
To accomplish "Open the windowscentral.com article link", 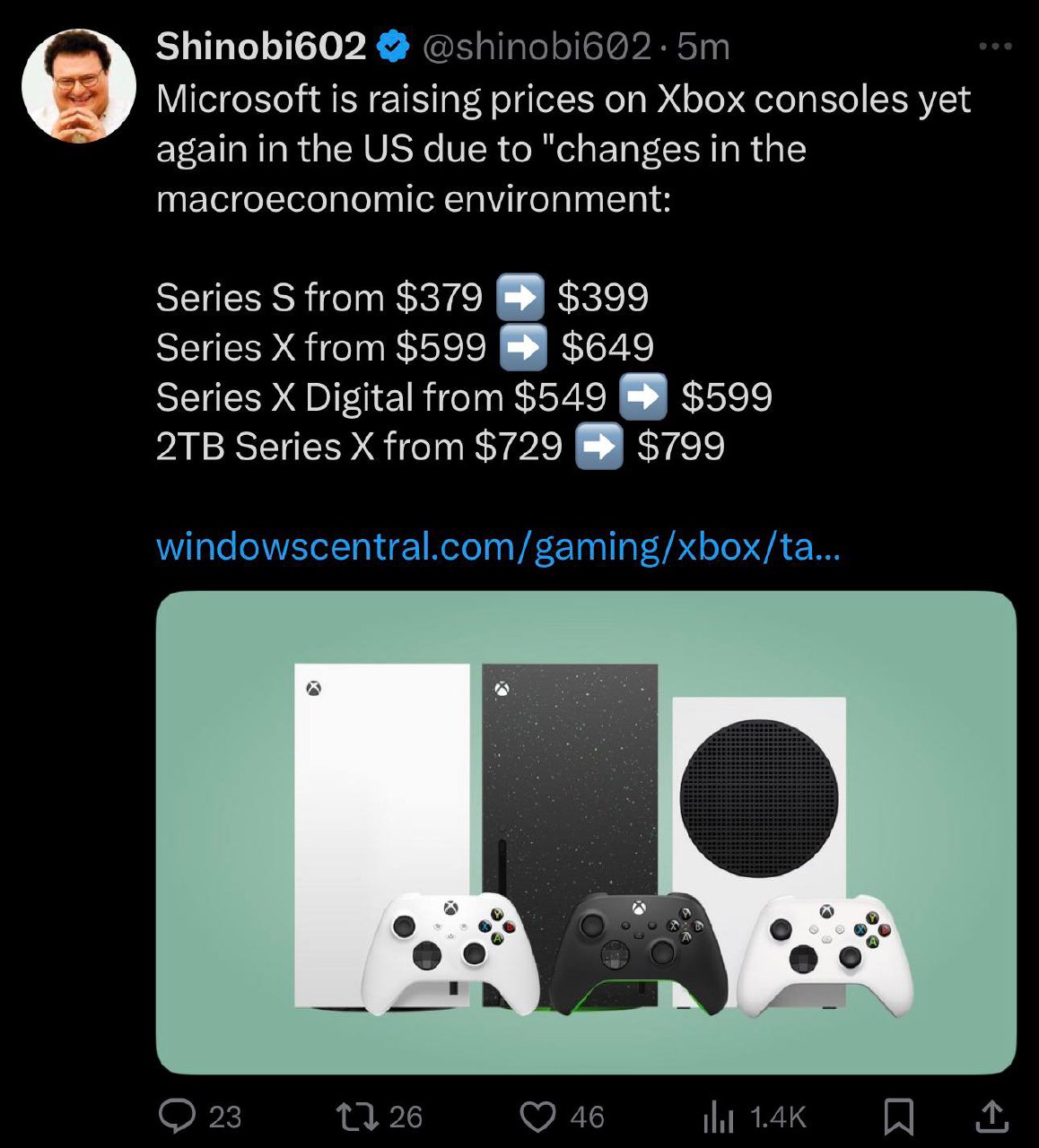I will (x=498, y=546).
